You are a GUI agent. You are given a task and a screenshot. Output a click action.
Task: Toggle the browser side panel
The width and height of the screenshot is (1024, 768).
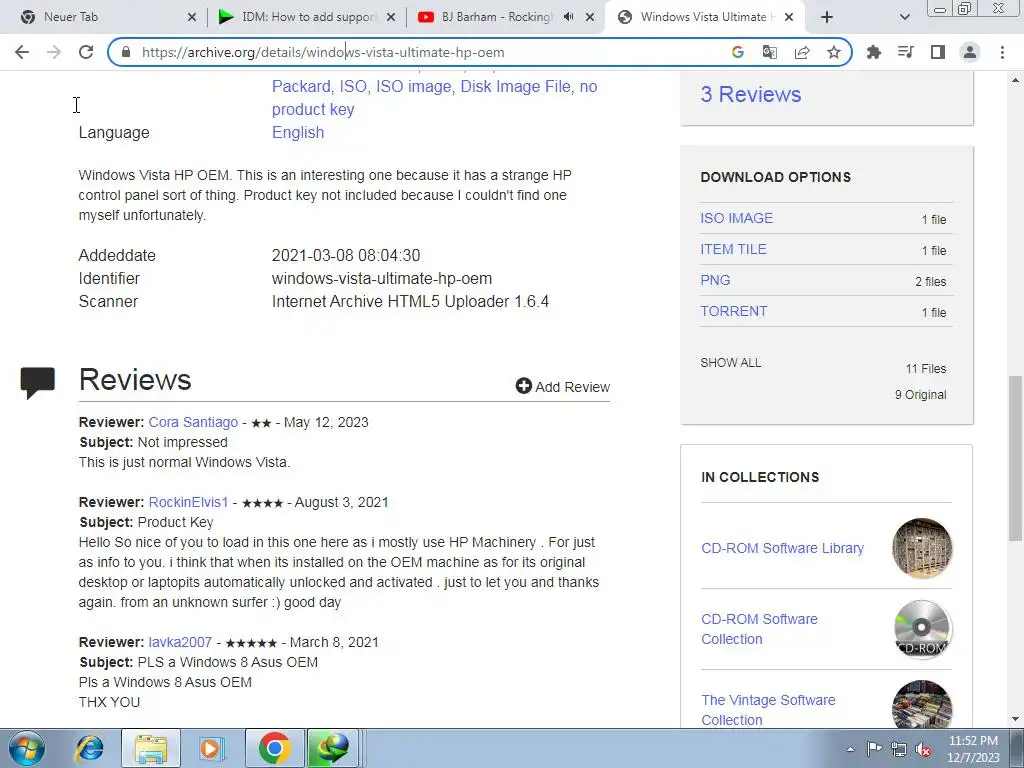click(x=937, y=52)
